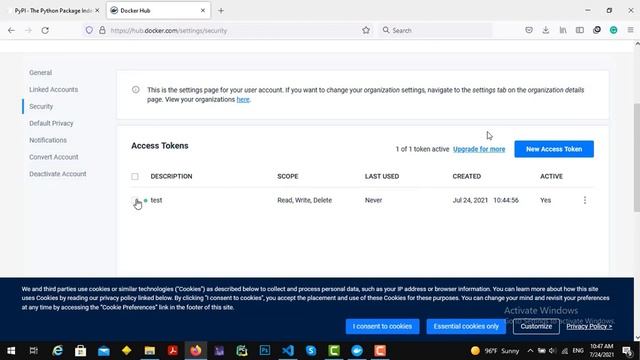The height and width of the screenshot is (360, 640).
Task: Open the Windows notification center
Action: [x=627, y=351]
